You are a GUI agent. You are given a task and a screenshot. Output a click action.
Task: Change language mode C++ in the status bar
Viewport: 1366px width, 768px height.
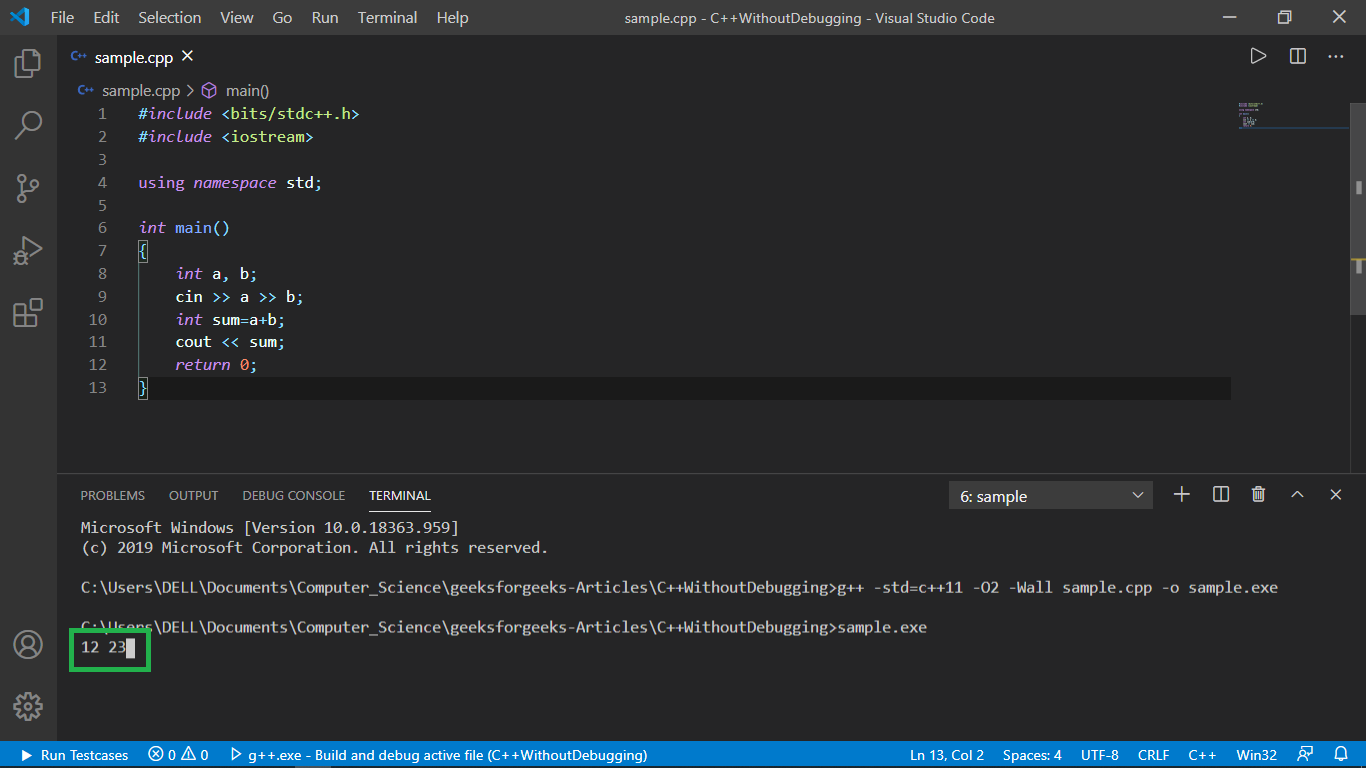(x=1202, y=755)
